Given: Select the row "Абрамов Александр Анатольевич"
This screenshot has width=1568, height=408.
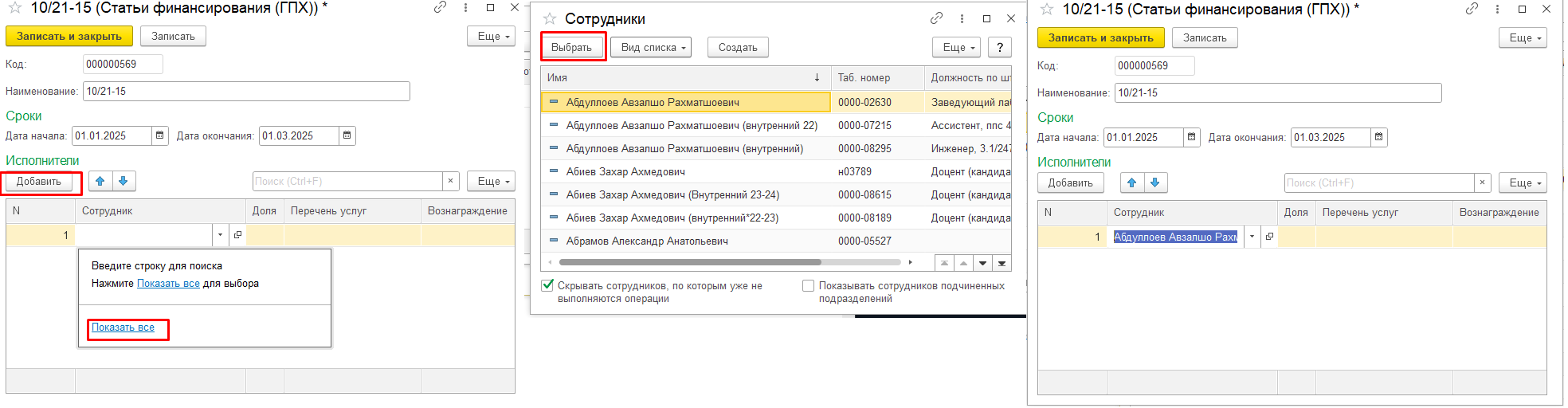Looking at the screenshot, I should (646, 241).
